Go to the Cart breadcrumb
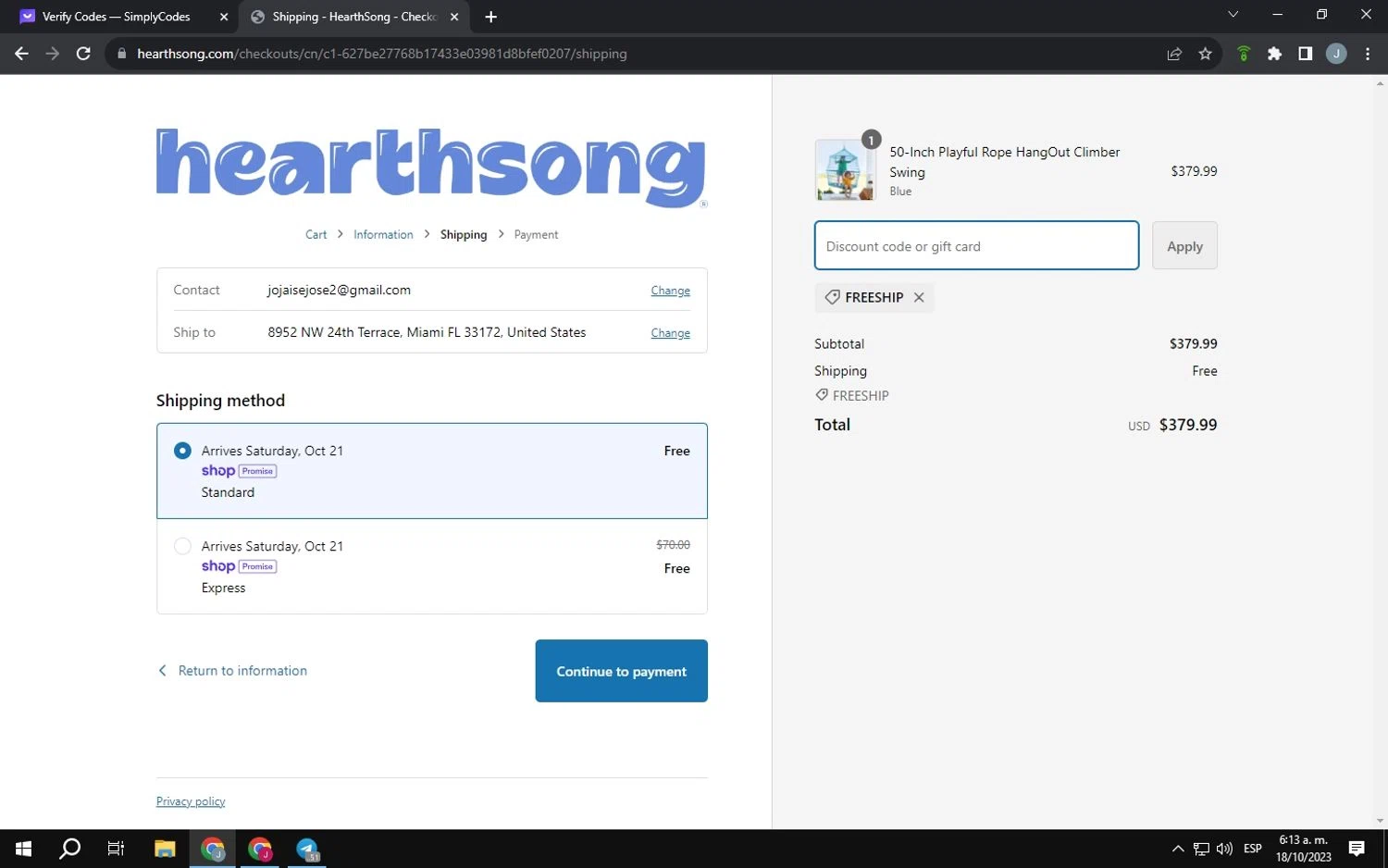This screenshot has width=1388, height=868. [x=316, y=235]
